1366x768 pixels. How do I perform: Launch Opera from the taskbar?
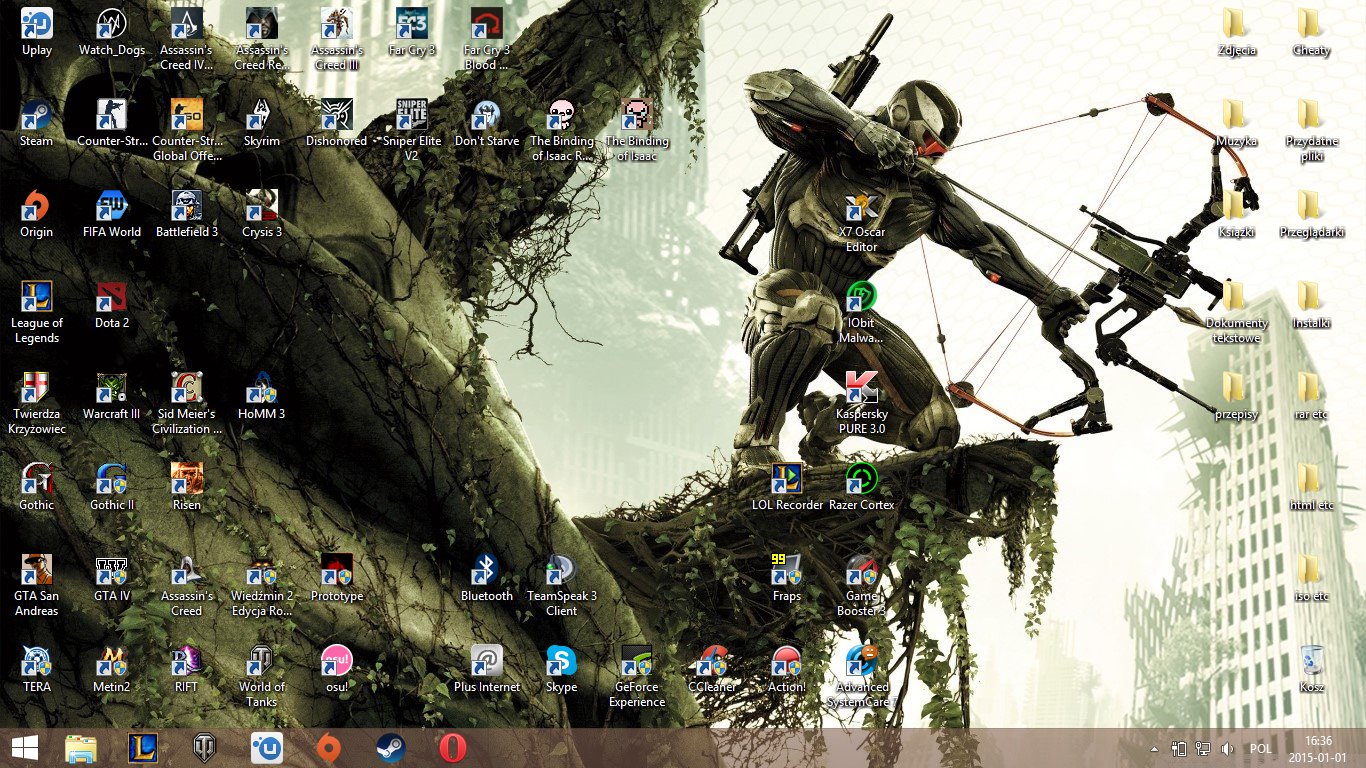pos(452,748)
